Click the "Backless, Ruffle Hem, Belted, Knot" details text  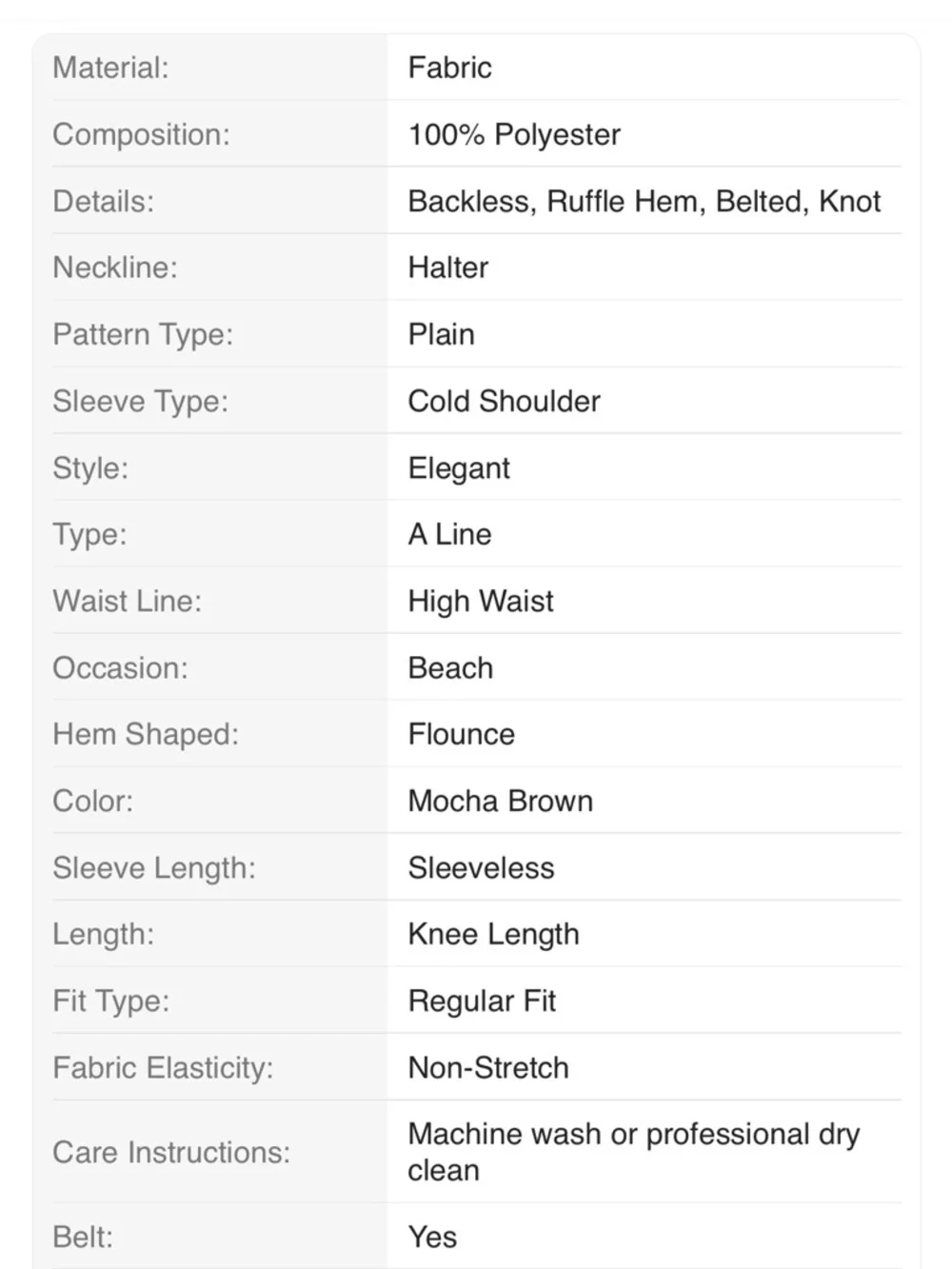coord(645,201)
